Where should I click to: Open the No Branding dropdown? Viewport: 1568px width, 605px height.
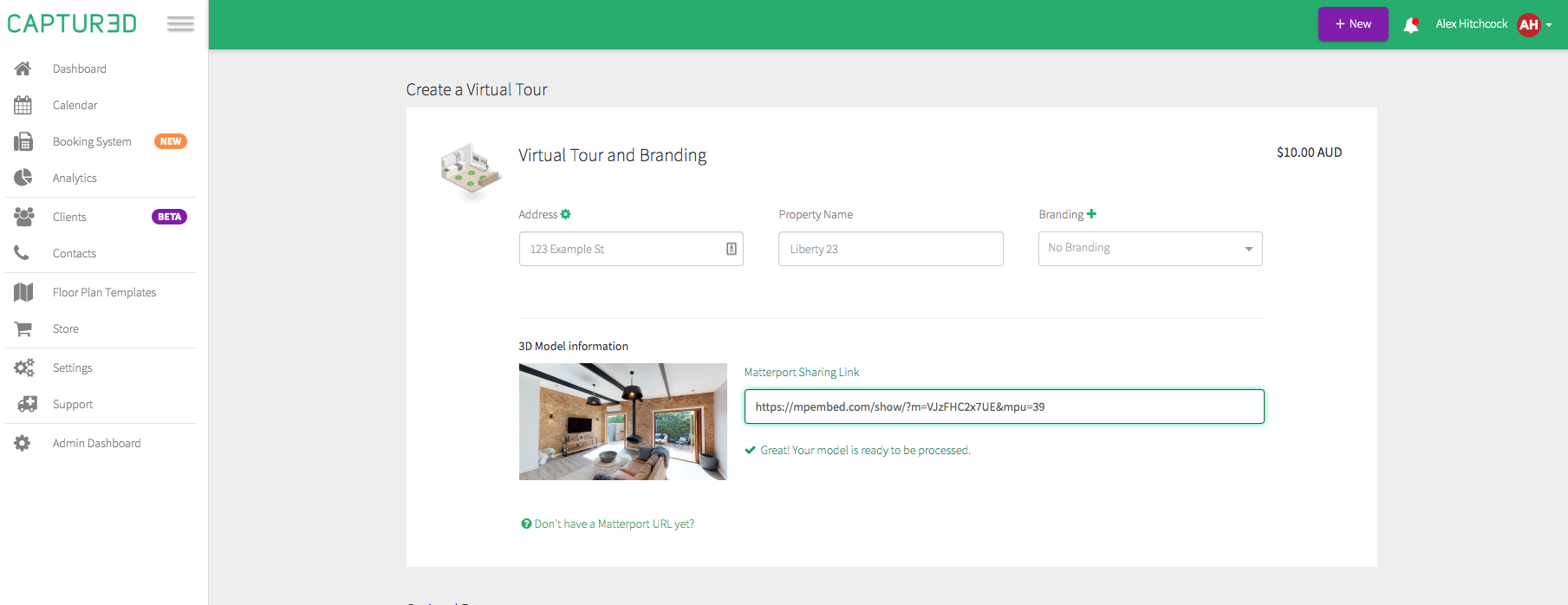[x=1150, y=249]
